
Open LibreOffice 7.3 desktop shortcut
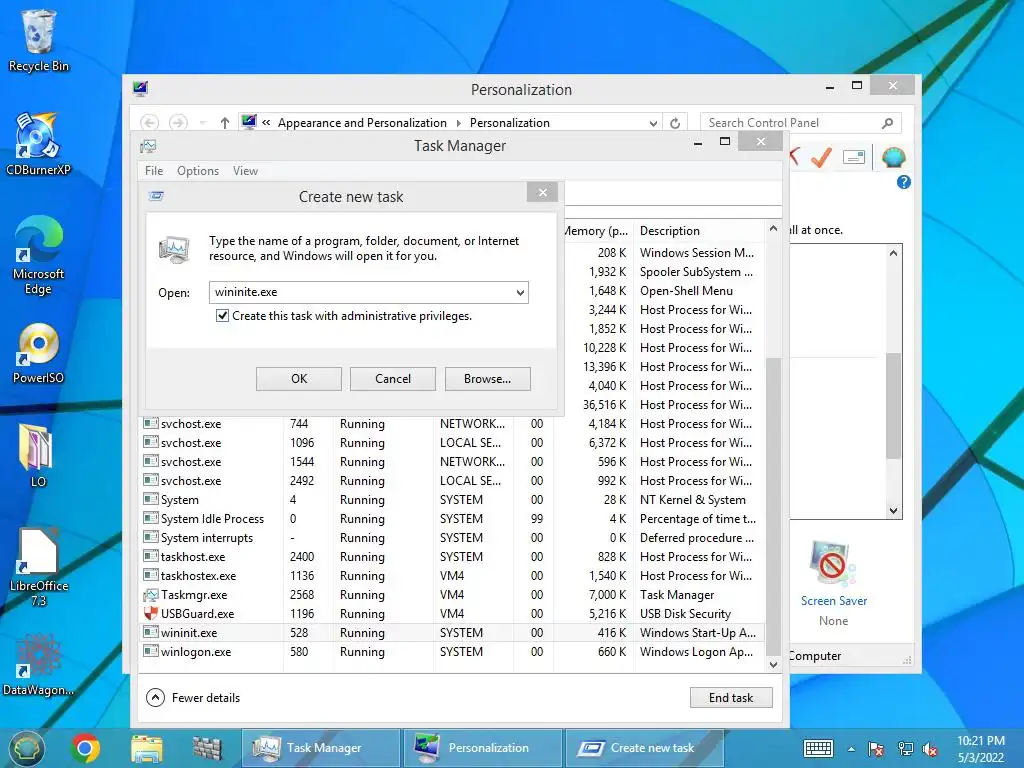(38, 567)
